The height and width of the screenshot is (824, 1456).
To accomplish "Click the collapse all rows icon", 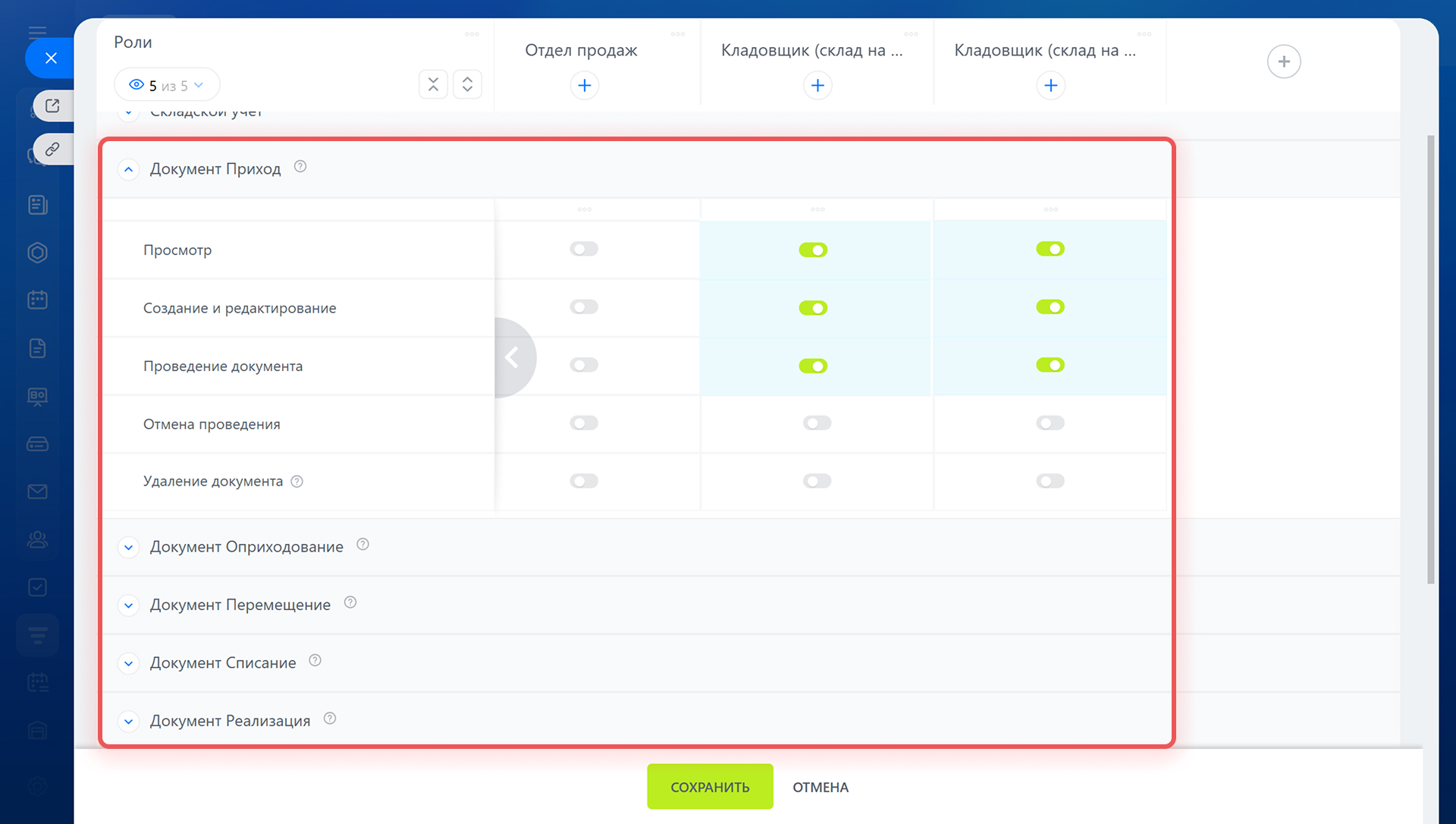I will (433, 84).
